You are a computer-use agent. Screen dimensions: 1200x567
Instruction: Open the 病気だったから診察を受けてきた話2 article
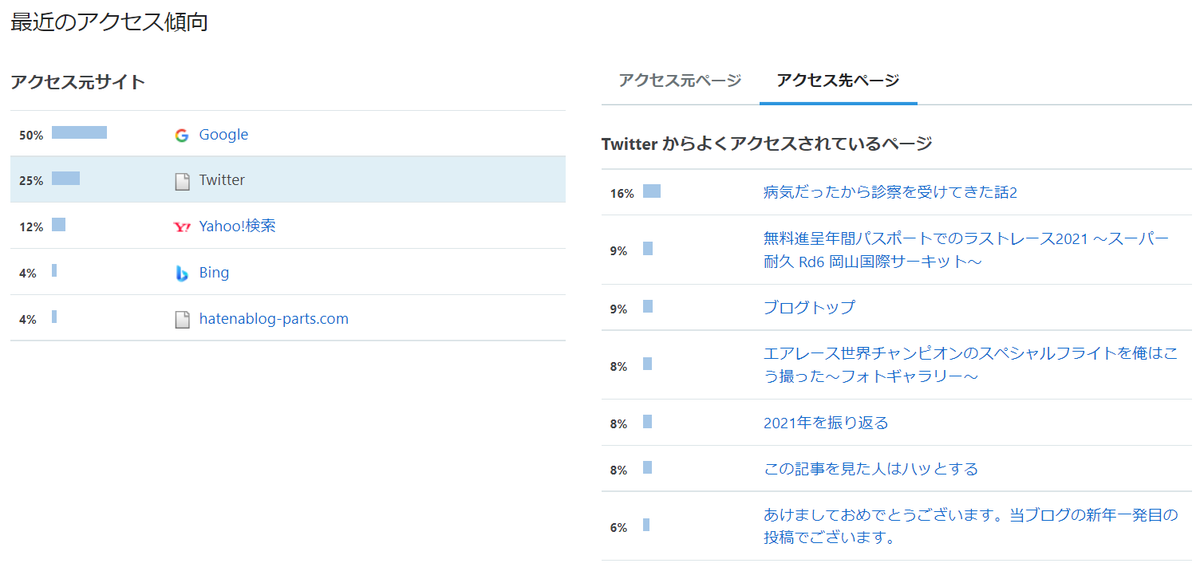(x=890, y=192)
